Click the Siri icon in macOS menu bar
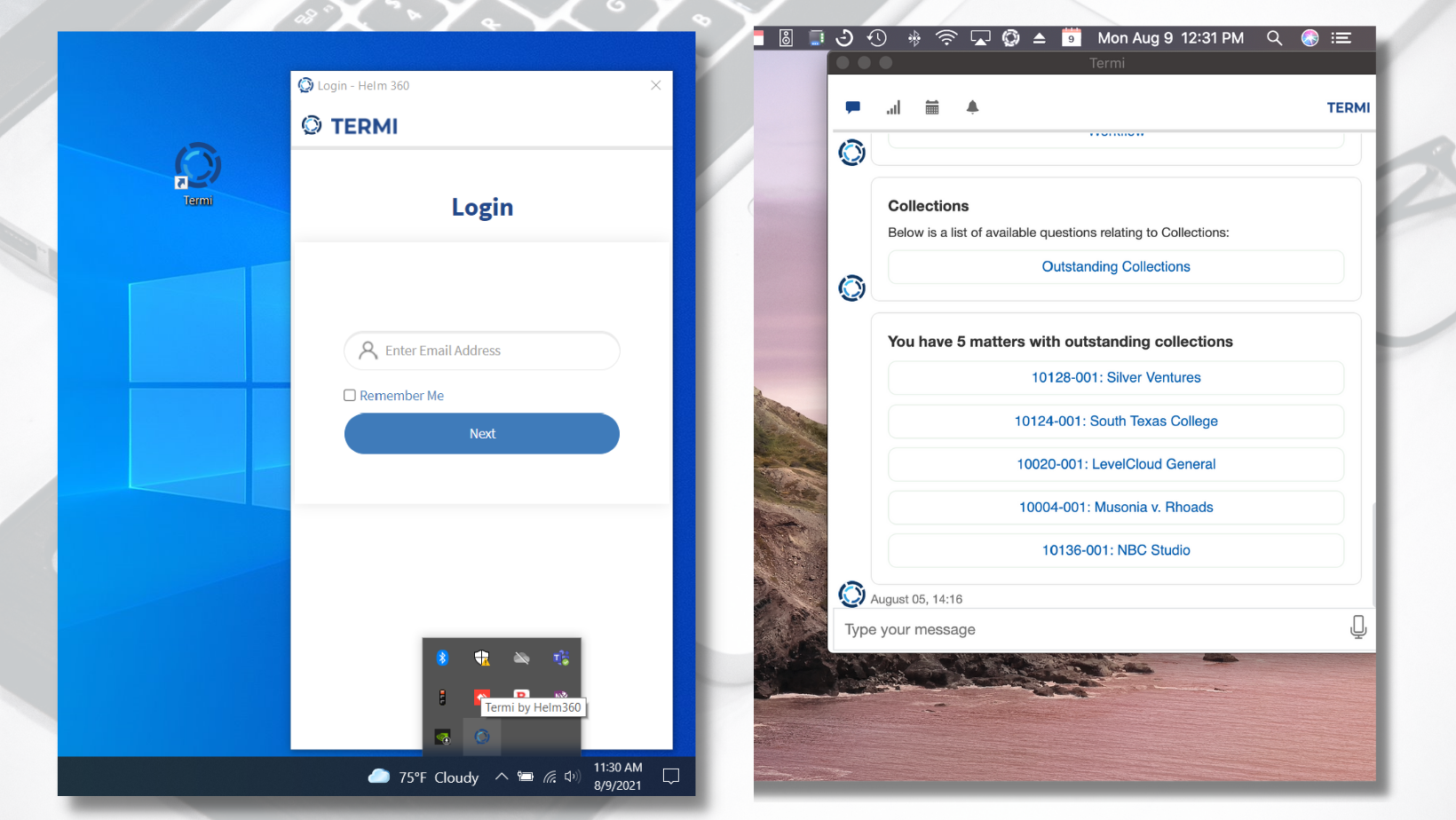This screenshot has width=1456, height=820. (x=1310, y=38)
